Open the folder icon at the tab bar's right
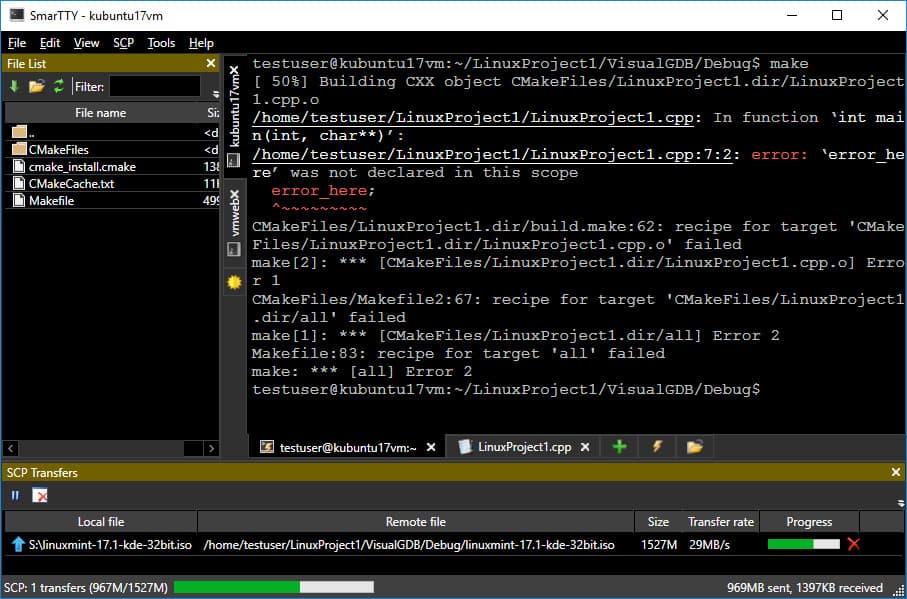The width and height of the screenshot is (907, 599). (x=694, y=447)
